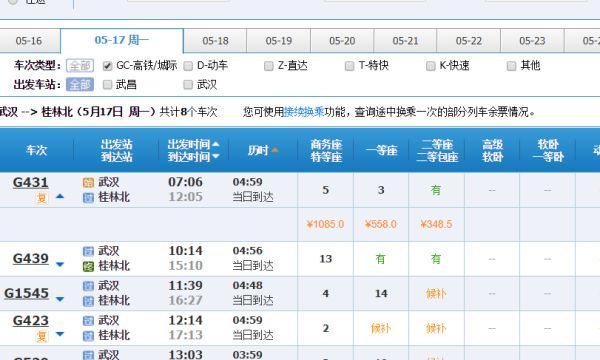This screenshot has height=360, width=600.
Task: Click the 复 badge under G431
Action: 42,198
